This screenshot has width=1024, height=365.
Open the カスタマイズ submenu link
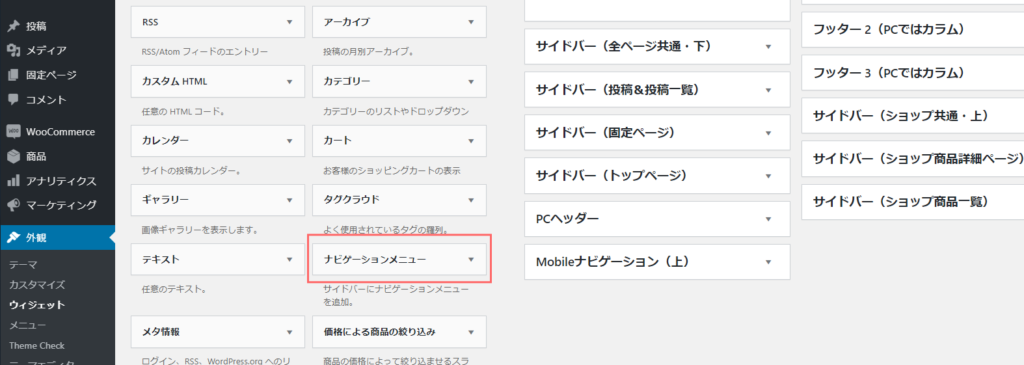tap(37, 285)
